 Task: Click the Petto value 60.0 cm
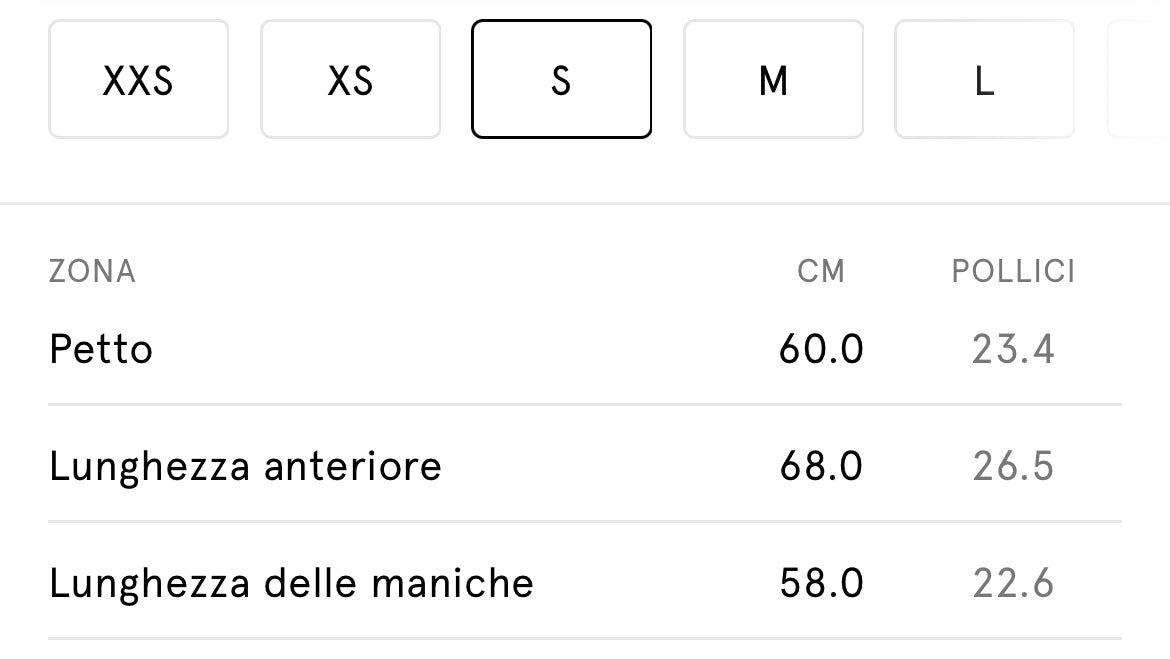click(x=821, y=350)
